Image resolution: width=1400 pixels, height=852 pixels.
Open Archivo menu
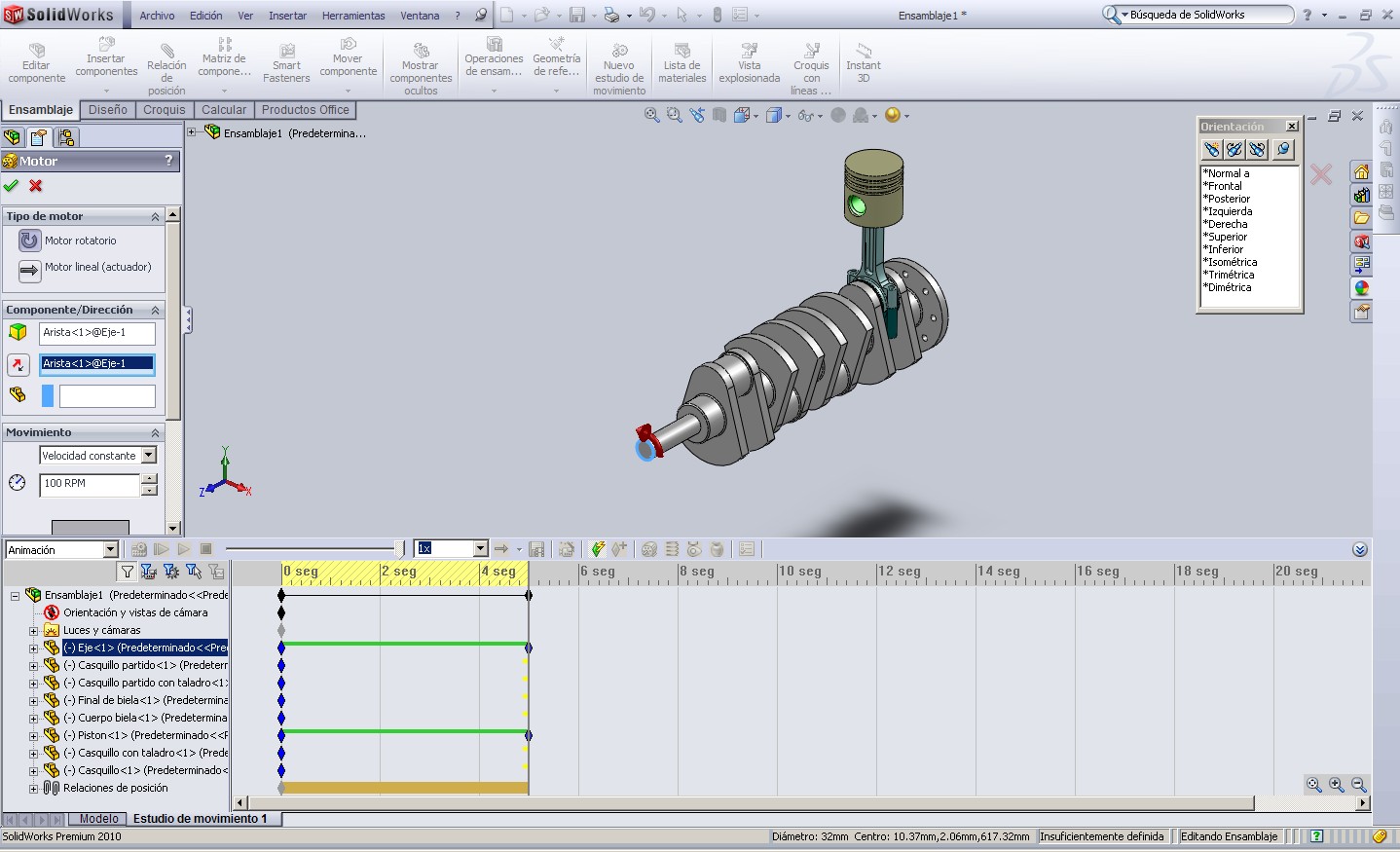pos(157,16)
